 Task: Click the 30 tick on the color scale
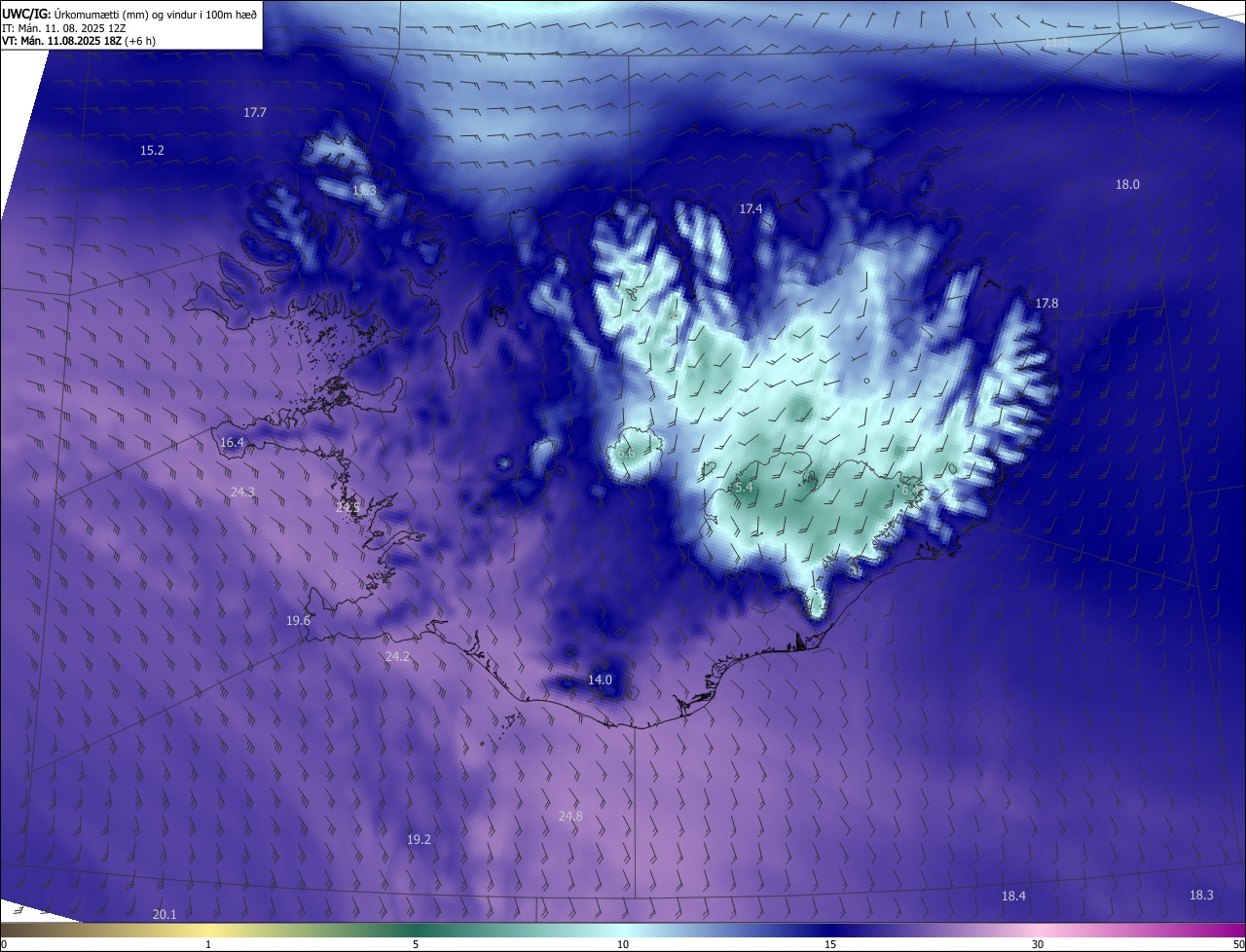1038,945
